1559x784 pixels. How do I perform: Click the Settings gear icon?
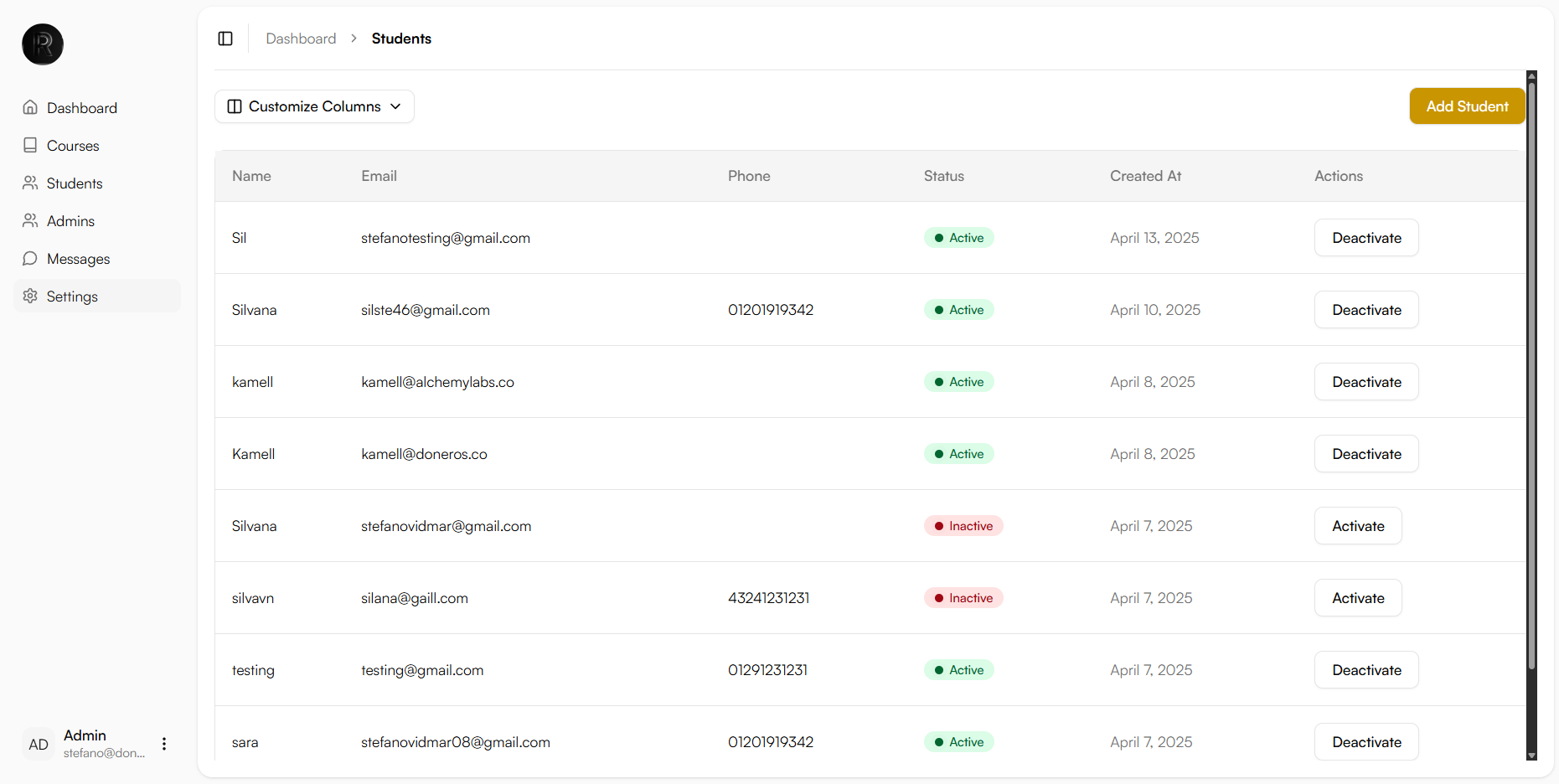click(30, 296)
